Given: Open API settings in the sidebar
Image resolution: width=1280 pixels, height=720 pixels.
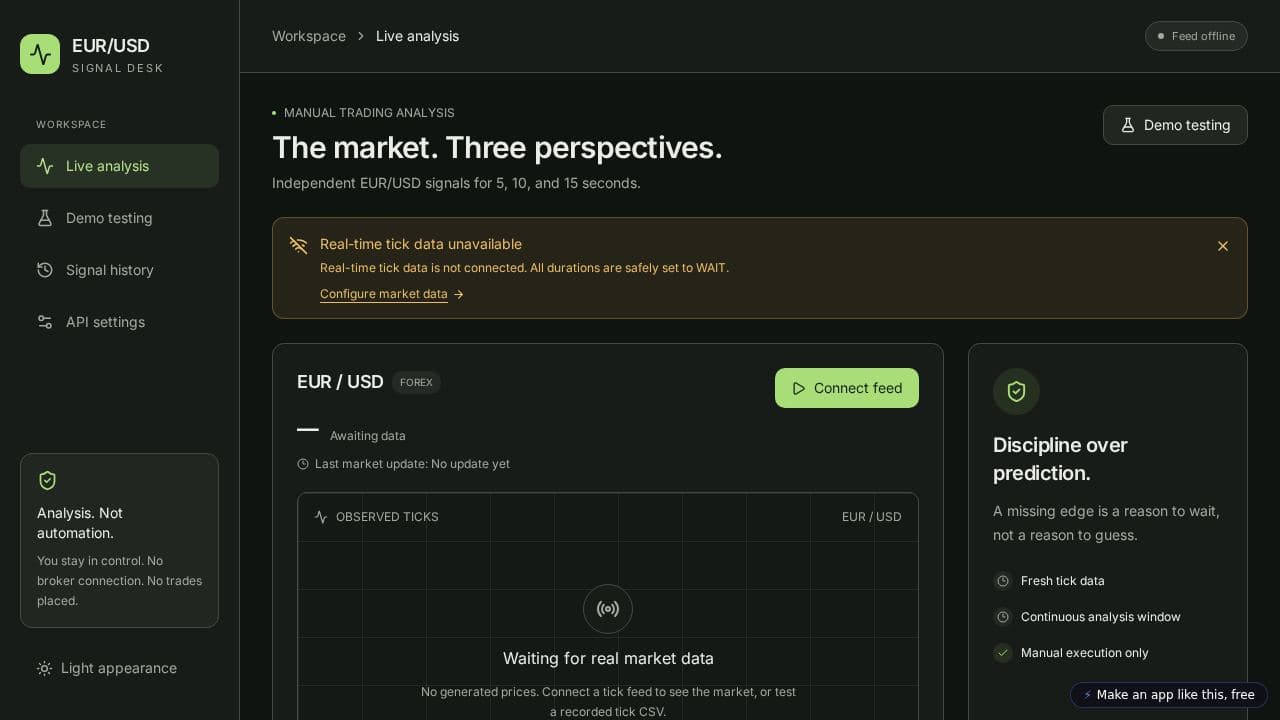Looking at the screenshot, I should pos(119,322).
